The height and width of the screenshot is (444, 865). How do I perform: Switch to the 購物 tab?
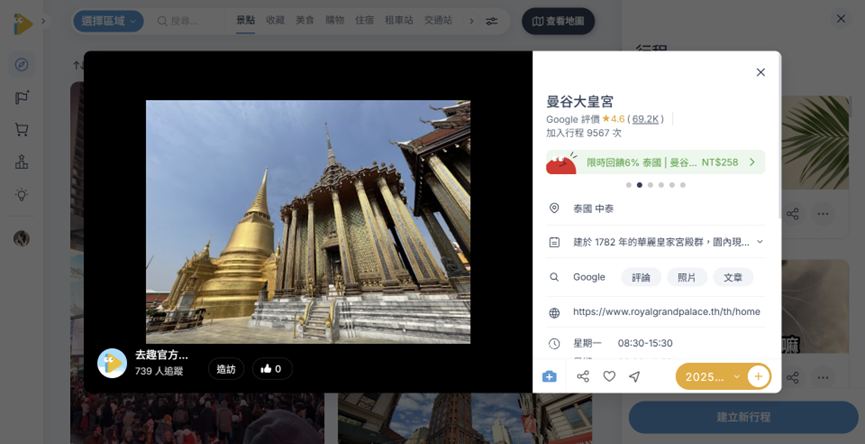coord(335,20)
